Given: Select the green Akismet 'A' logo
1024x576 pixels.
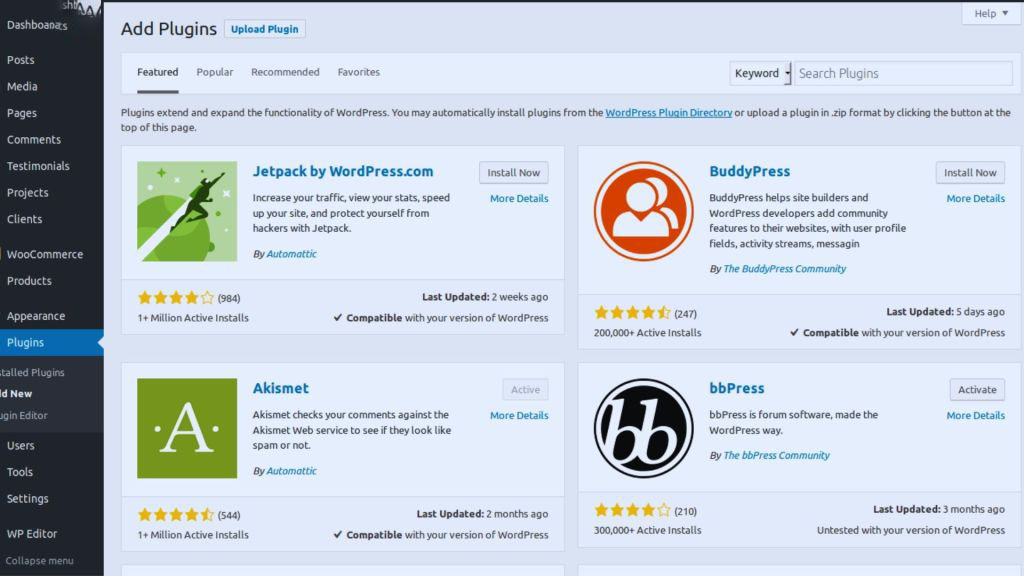Looking at the screenshot, I should click(187, 428).
